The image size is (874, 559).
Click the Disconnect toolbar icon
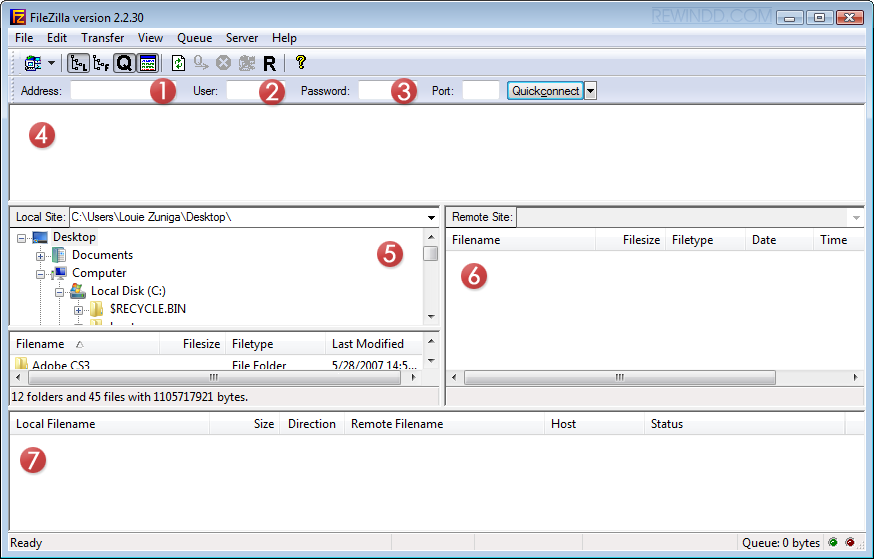246,63
